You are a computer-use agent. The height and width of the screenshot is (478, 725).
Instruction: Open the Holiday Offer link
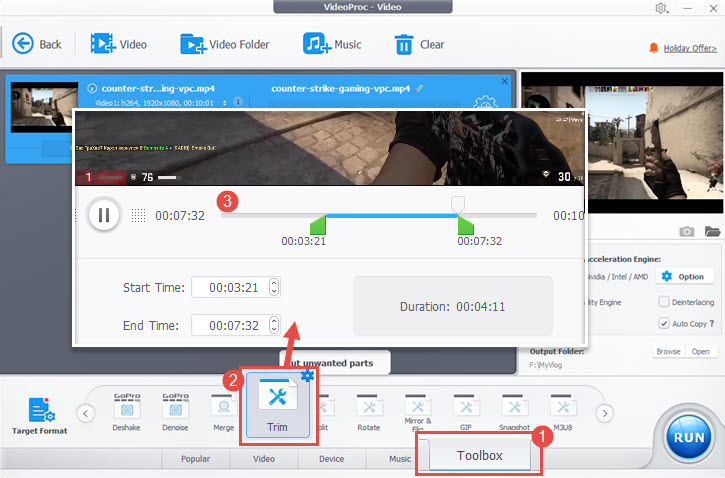(690, 48)
